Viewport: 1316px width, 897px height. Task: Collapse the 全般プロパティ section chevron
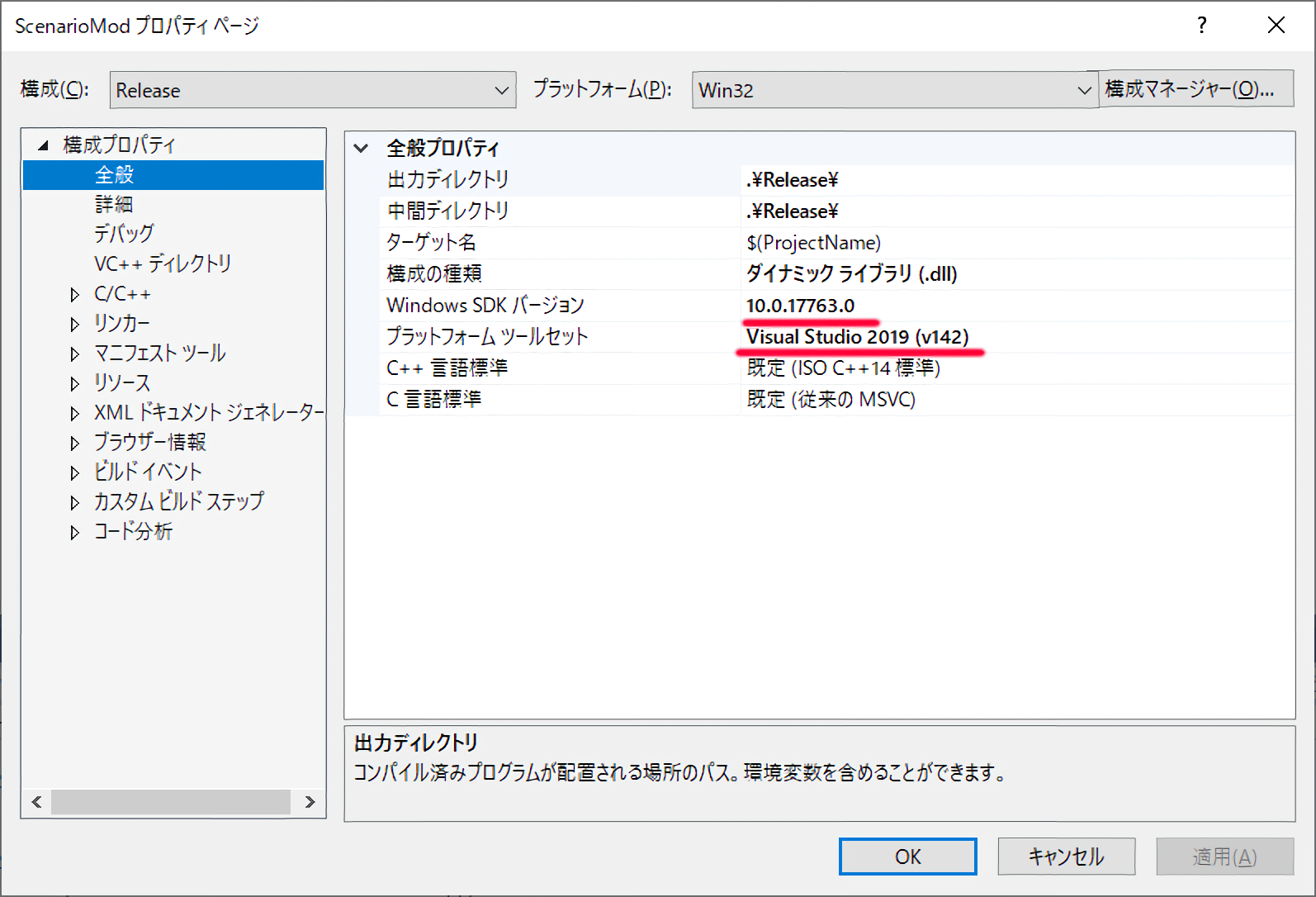click(361, 149)
